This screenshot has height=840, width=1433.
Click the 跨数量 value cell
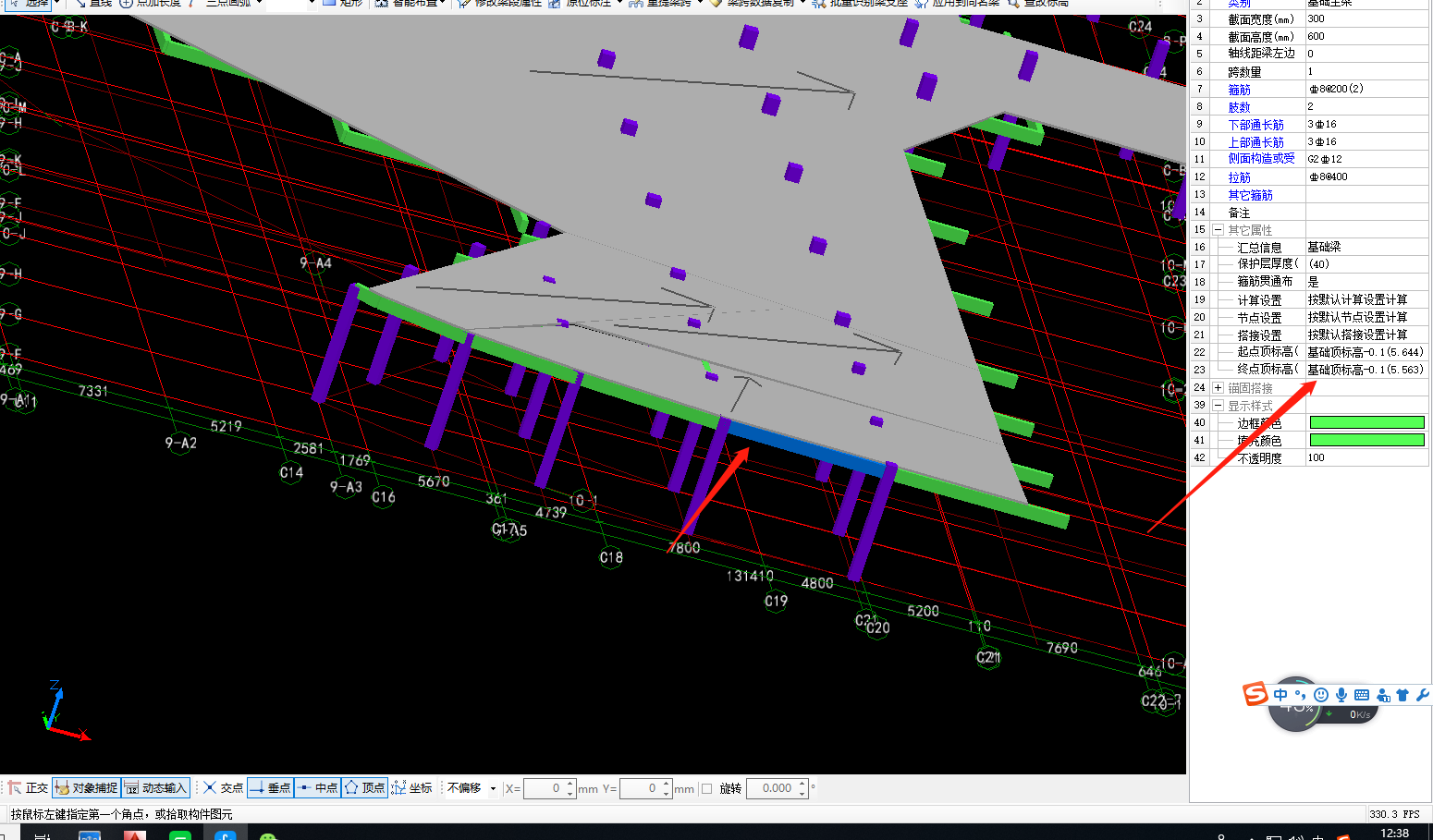1366,71
